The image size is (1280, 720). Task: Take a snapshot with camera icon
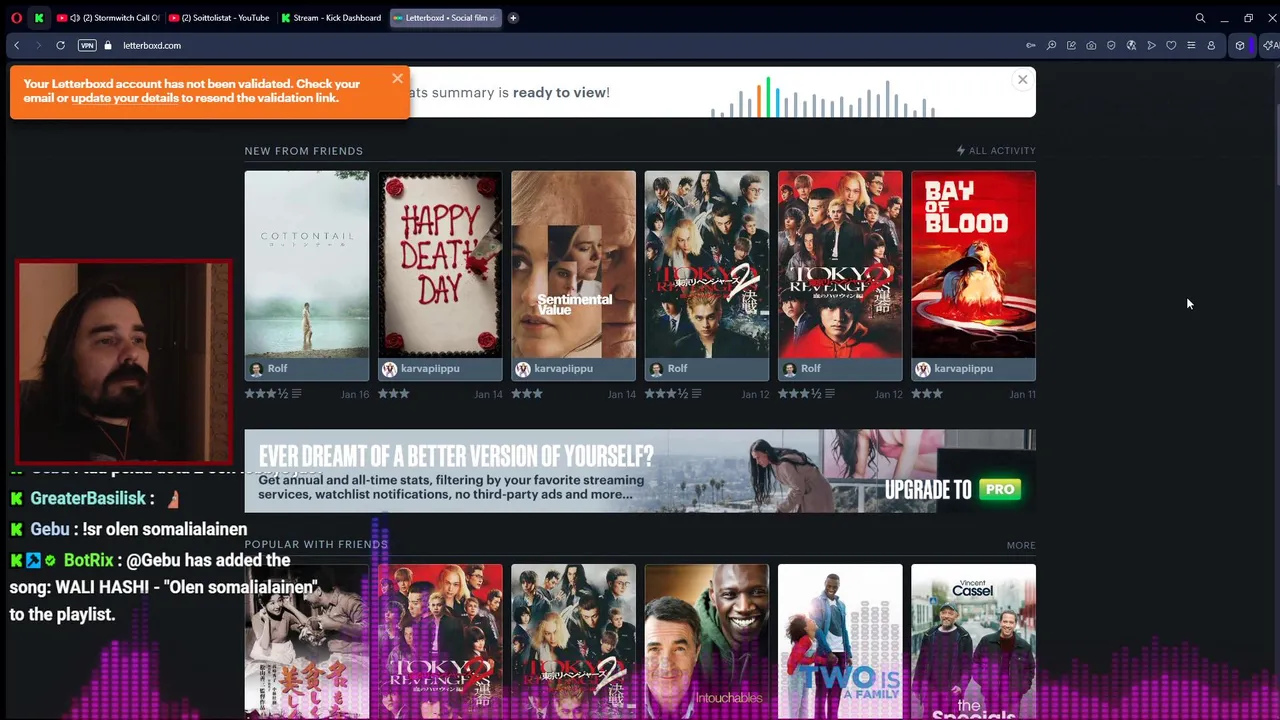pyautogui.click(x=1091, y=45)
